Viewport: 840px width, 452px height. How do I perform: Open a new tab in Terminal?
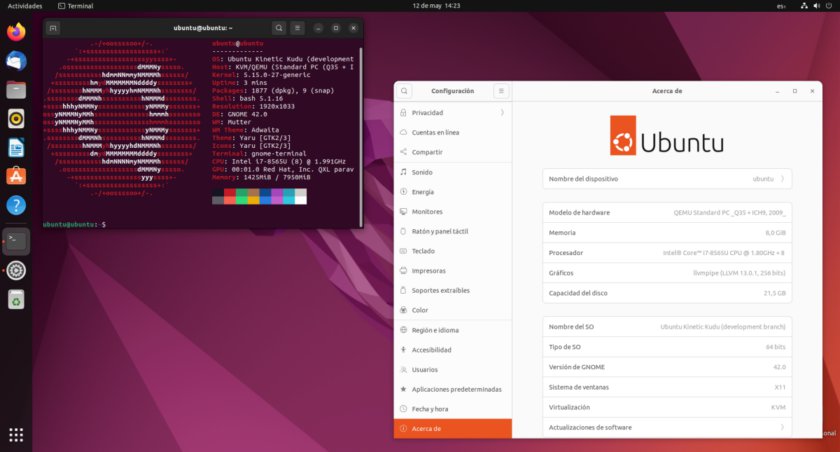point(53,28)
